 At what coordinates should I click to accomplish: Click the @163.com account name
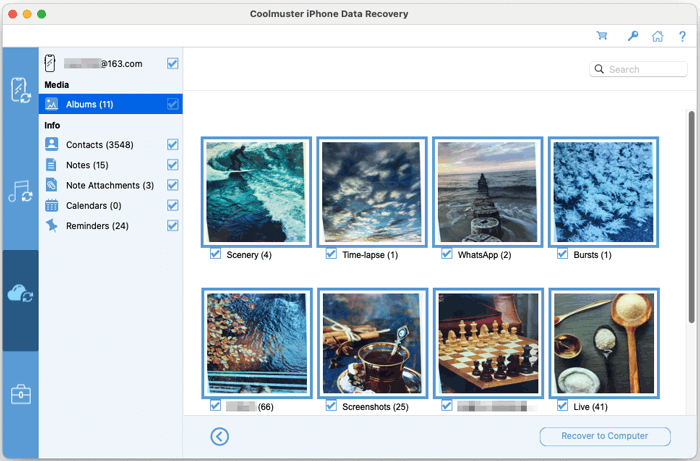(x=103, y=63)
